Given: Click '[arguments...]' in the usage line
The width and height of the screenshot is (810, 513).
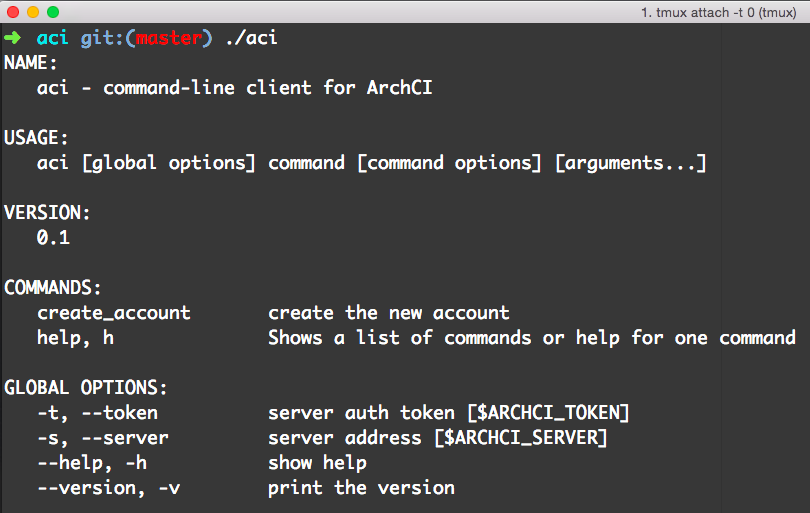Looking at the screenshot, I should coord(630,163).
